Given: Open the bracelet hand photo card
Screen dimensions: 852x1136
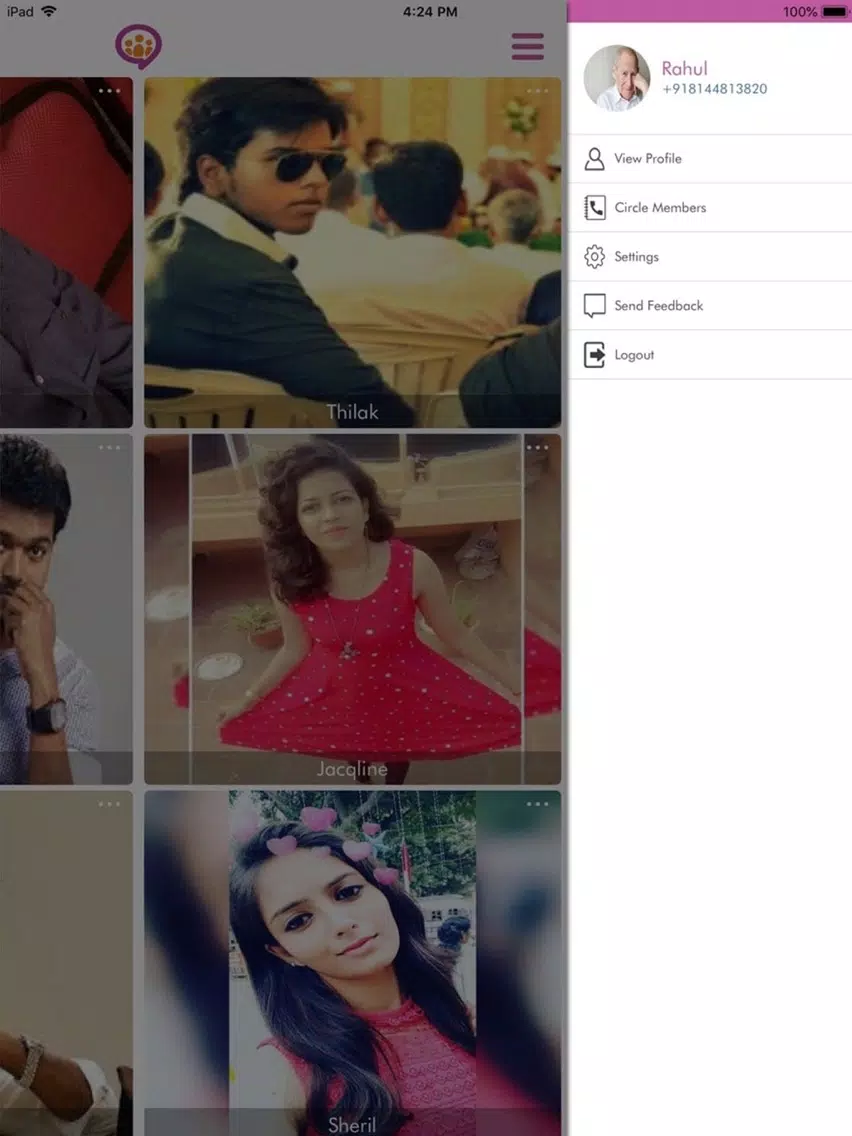Looking at the screenshot, I should (66, 964).
